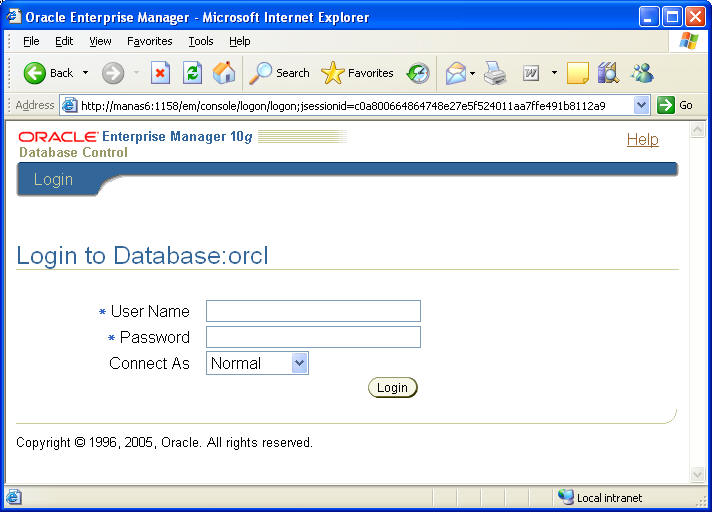Screen dimensions: 712x512
Task: Open the View menu
Action: [100, 41]
